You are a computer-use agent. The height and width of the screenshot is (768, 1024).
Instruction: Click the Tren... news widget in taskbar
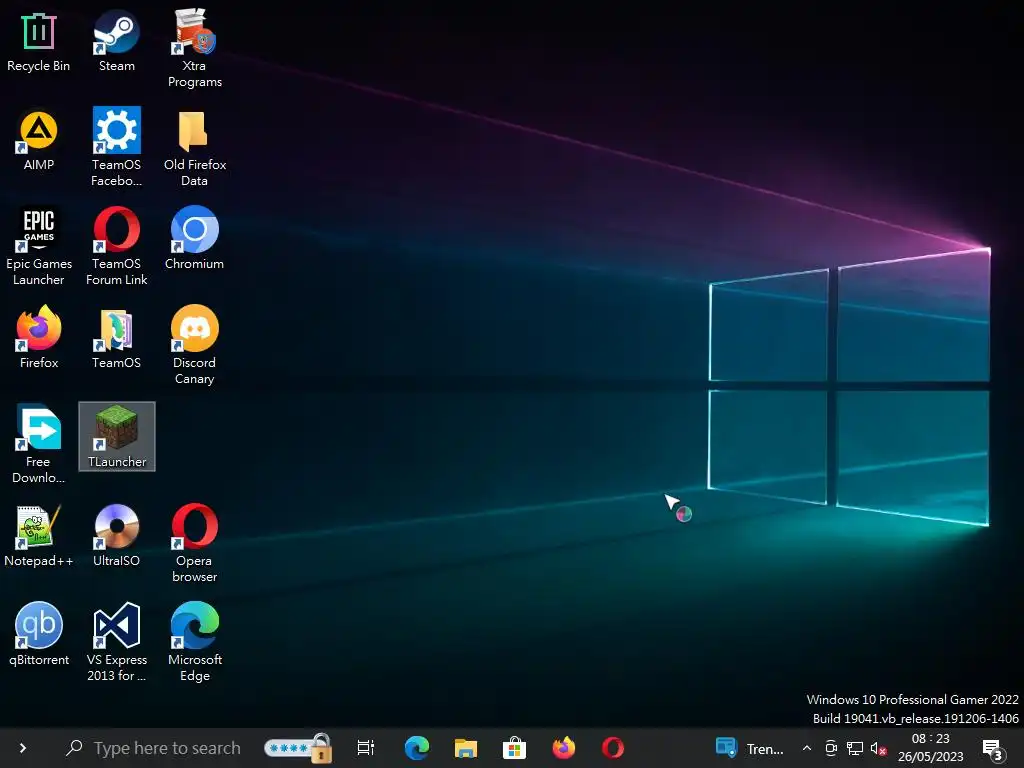coord(750,748)
